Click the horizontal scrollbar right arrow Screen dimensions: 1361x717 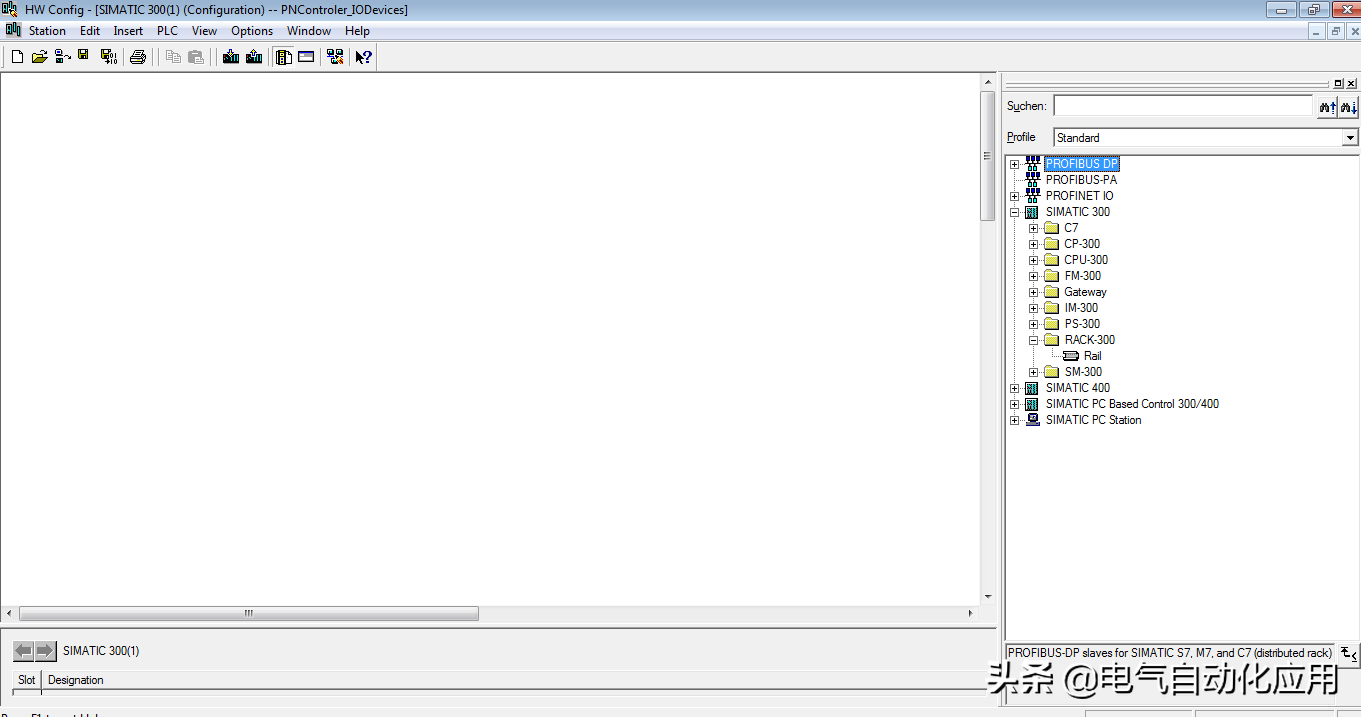point(970,613)
